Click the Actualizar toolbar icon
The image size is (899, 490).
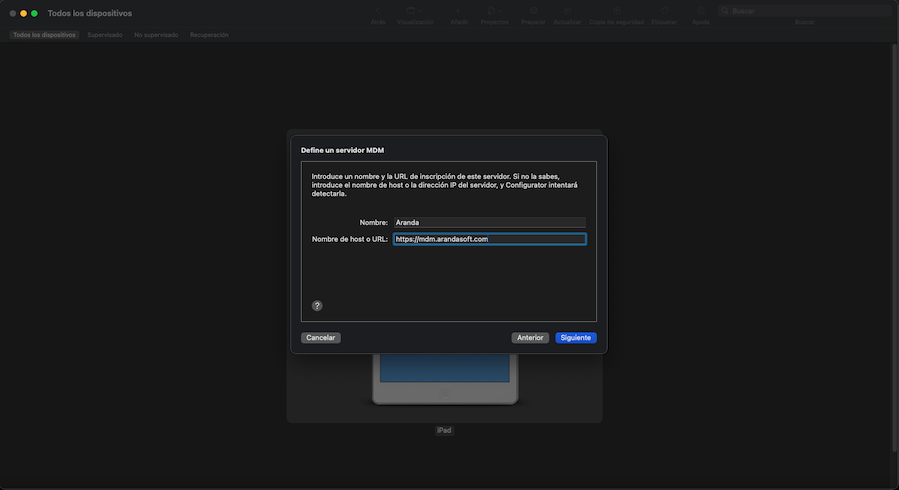(x=567, y=11)
